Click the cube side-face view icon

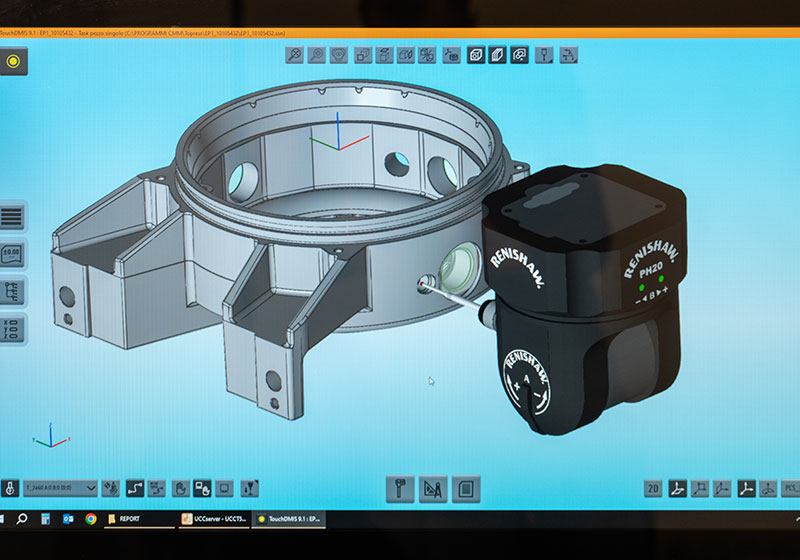(x=406, y=55)
